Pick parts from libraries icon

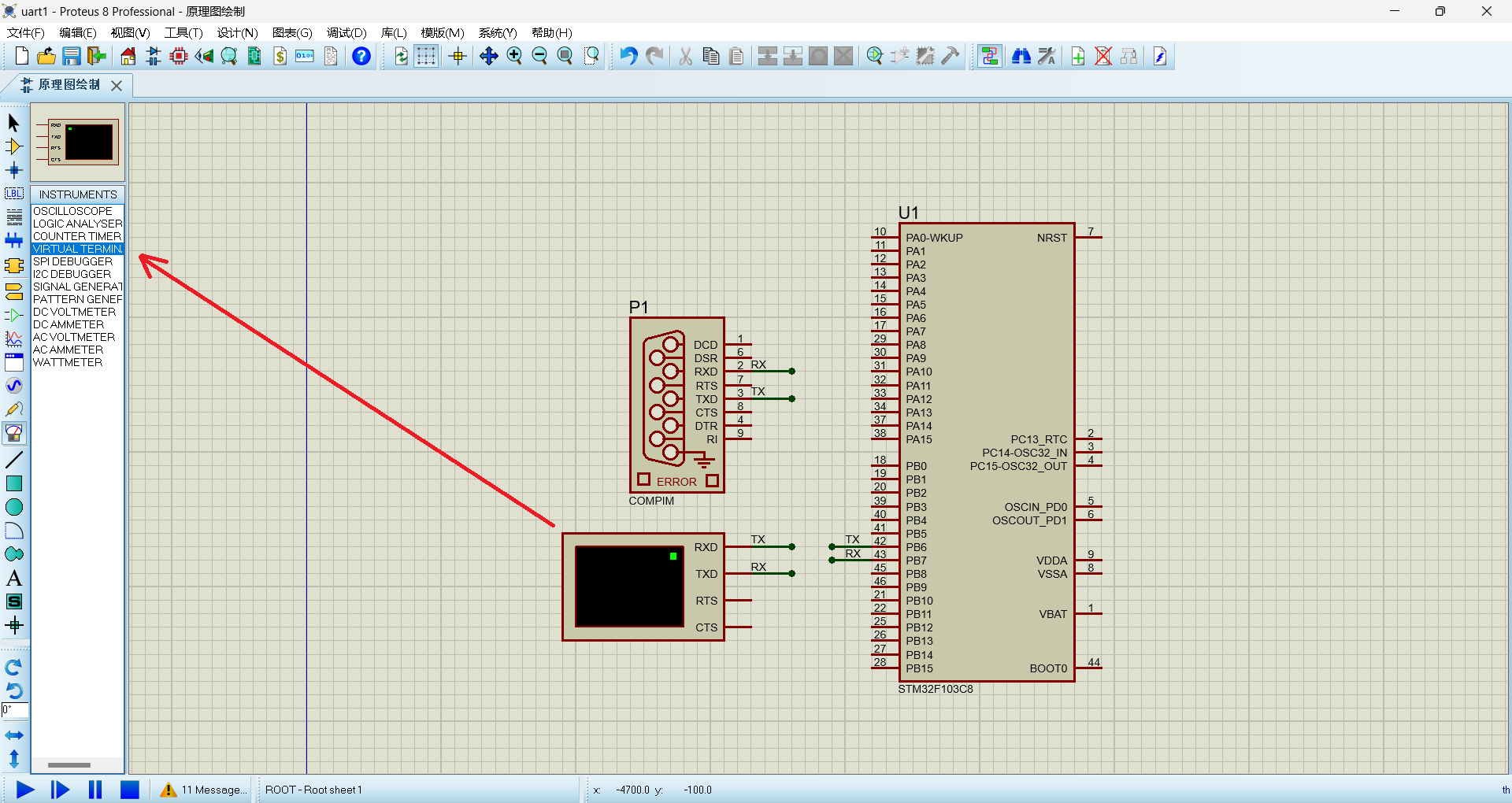[x=875, y=56]
